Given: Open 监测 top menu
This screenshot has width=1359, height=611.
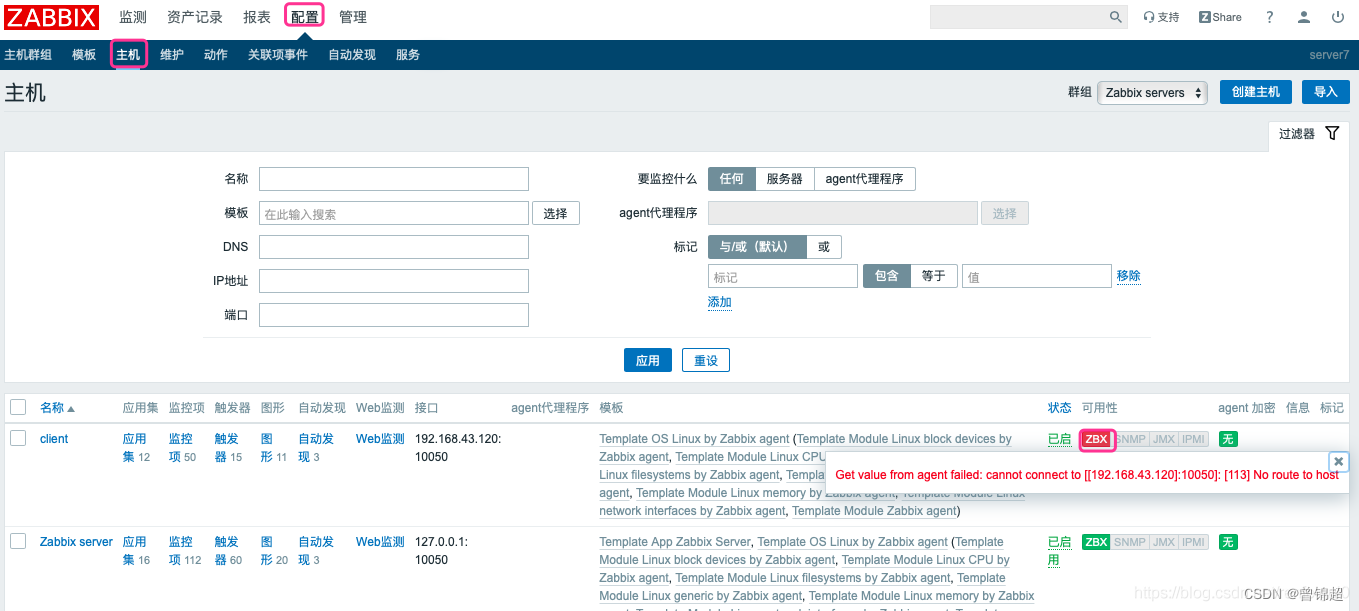Looking at the screenshot, I should (x=133, y=17).
